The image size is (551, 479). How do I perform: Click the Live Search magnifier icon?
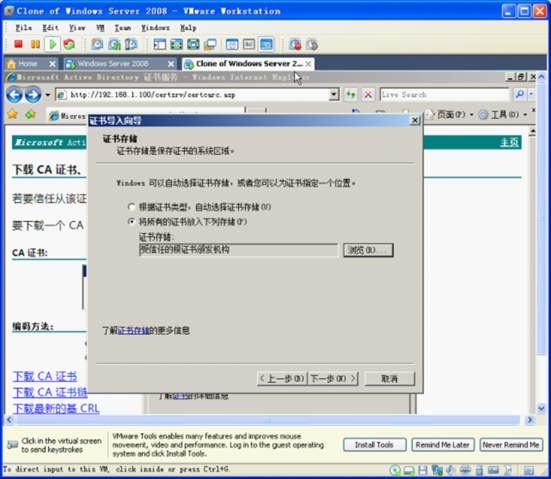tap(519, 94)
